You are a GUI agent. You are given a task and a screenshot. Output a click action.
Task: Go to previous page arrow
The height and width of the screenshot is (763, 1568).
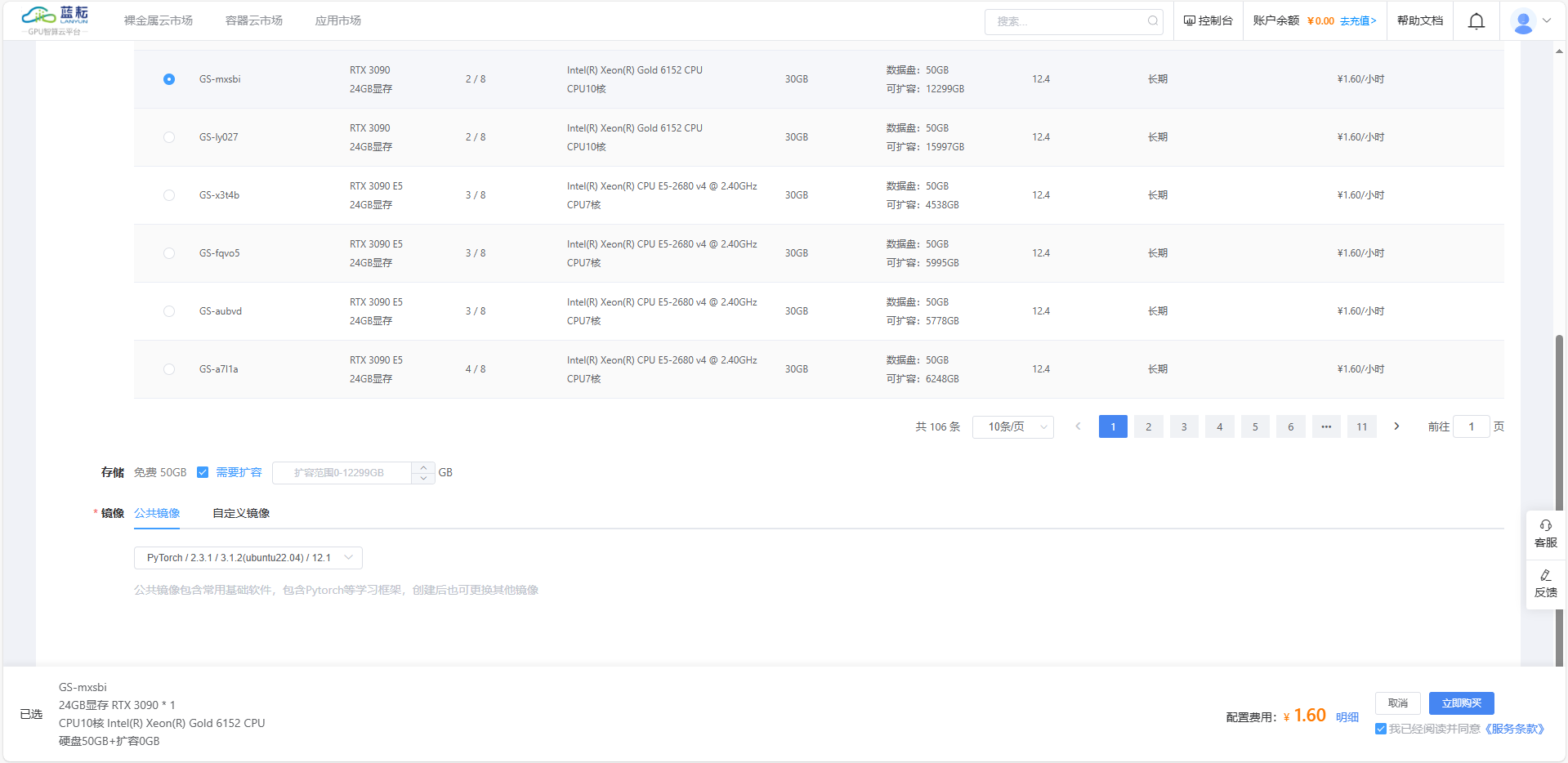tap(1078, 426)
